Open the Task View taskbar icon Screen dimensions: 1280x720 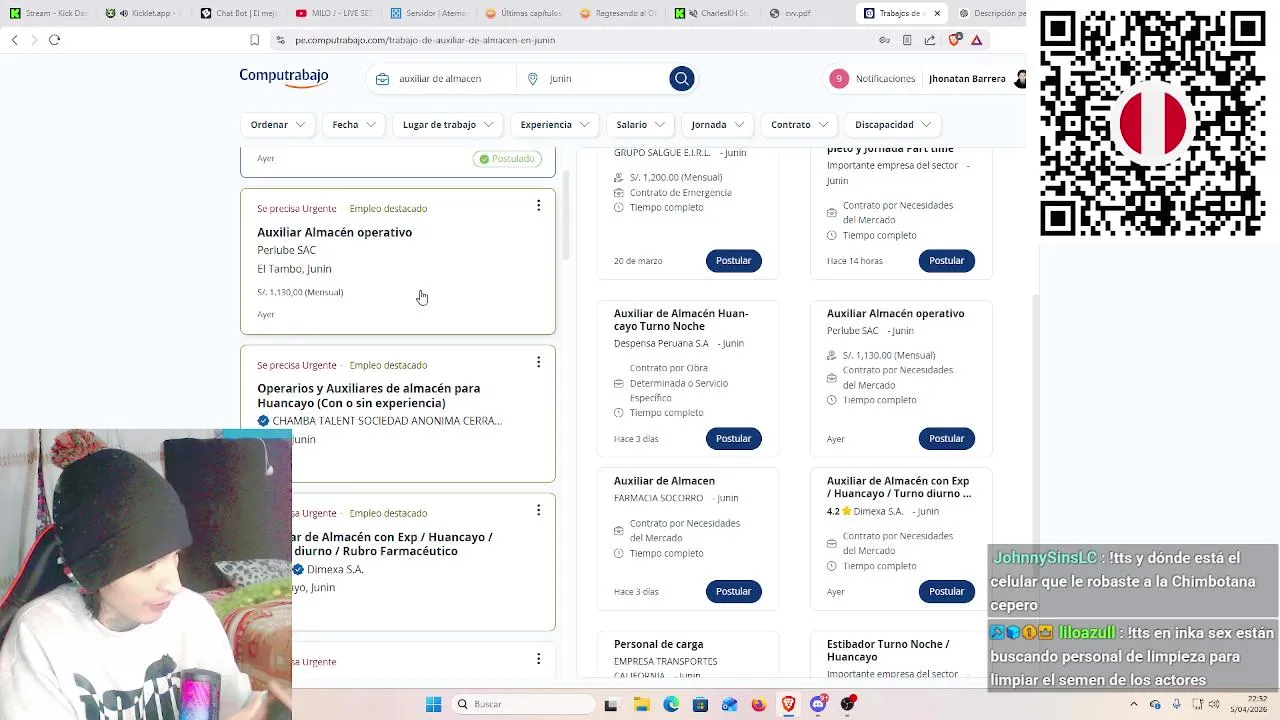coord(611,704)
